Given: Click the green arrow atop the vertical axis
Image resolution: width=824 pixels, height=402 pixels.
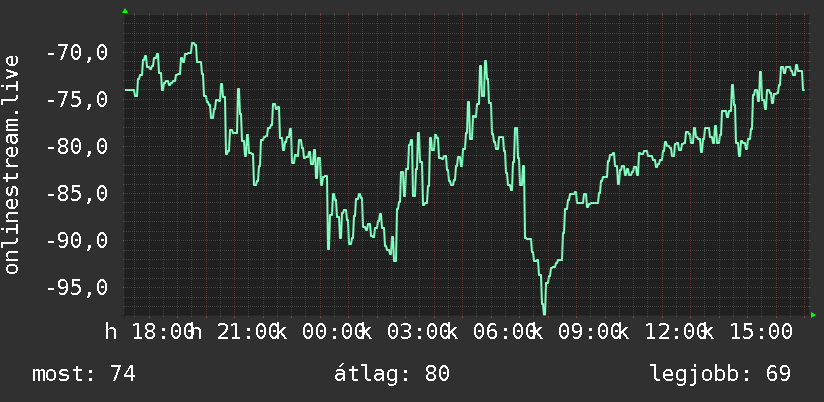Looking at the screenshot, I should [x=125, y=11].
